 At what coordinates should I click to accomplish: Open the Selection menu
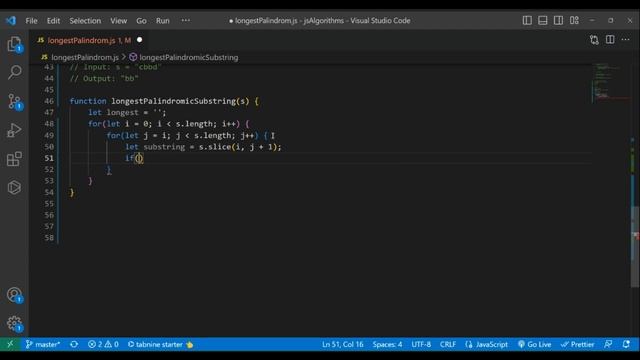click(85, 21)
